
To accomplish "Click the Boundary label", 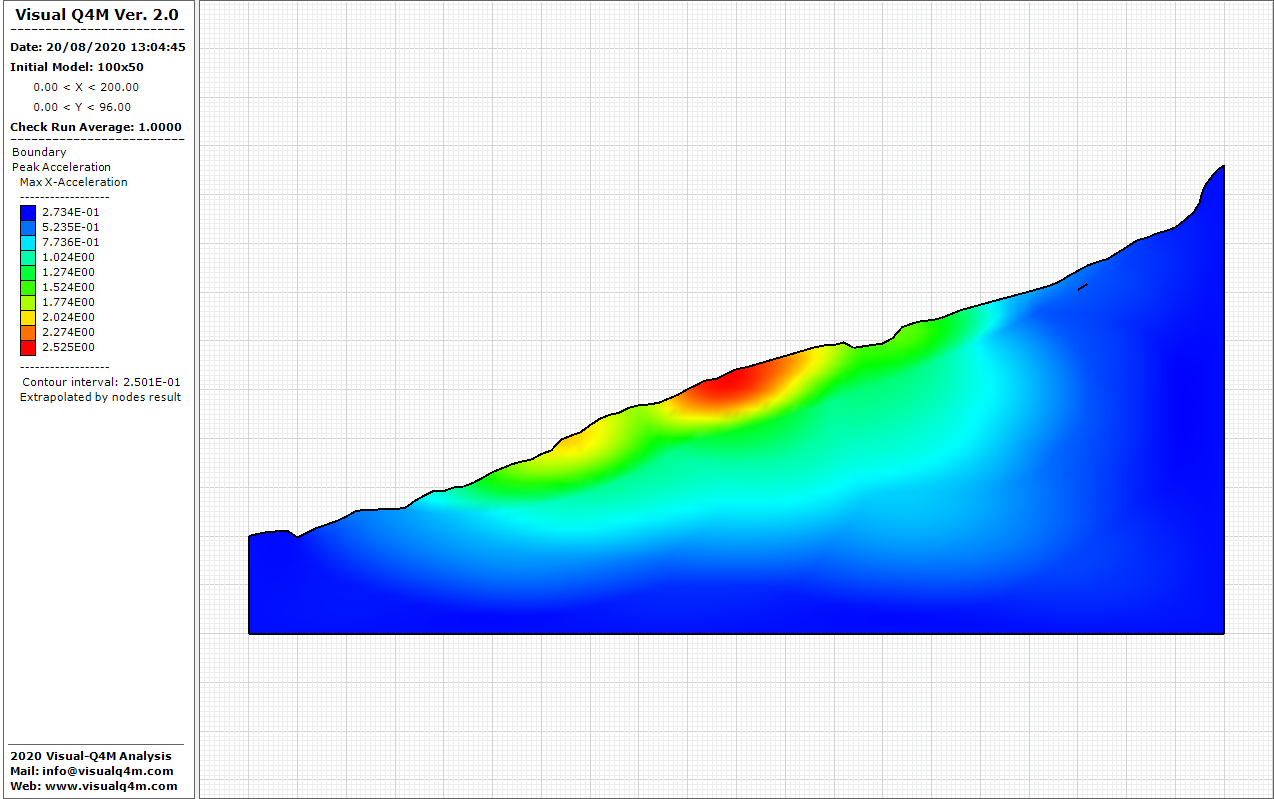I will point(39,152).
